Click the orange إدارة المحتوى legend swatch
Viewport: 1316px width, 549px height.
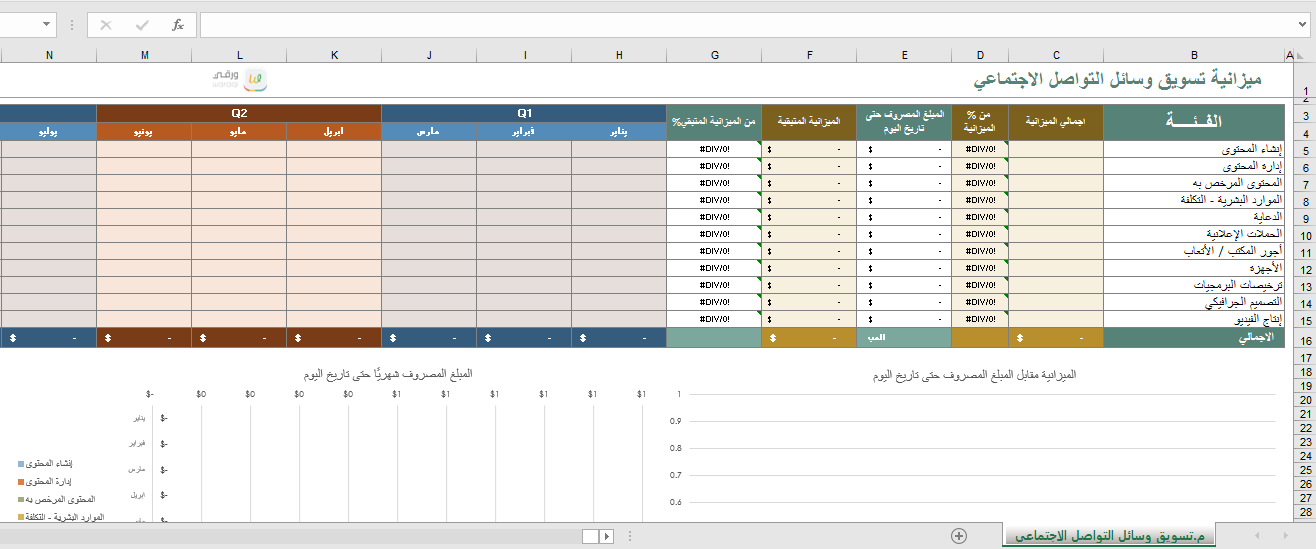pyautogui.click(x=21, y=482)
